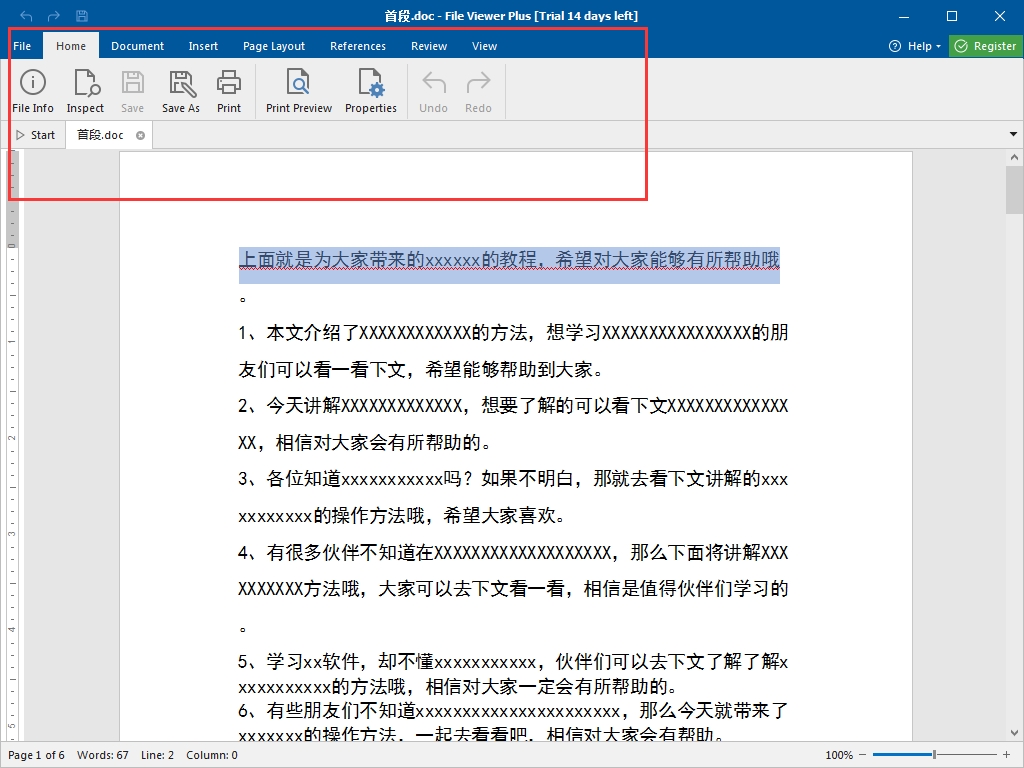Go to the Start tab
This screenshot has width=1024, height=768.
pos(36,135)
